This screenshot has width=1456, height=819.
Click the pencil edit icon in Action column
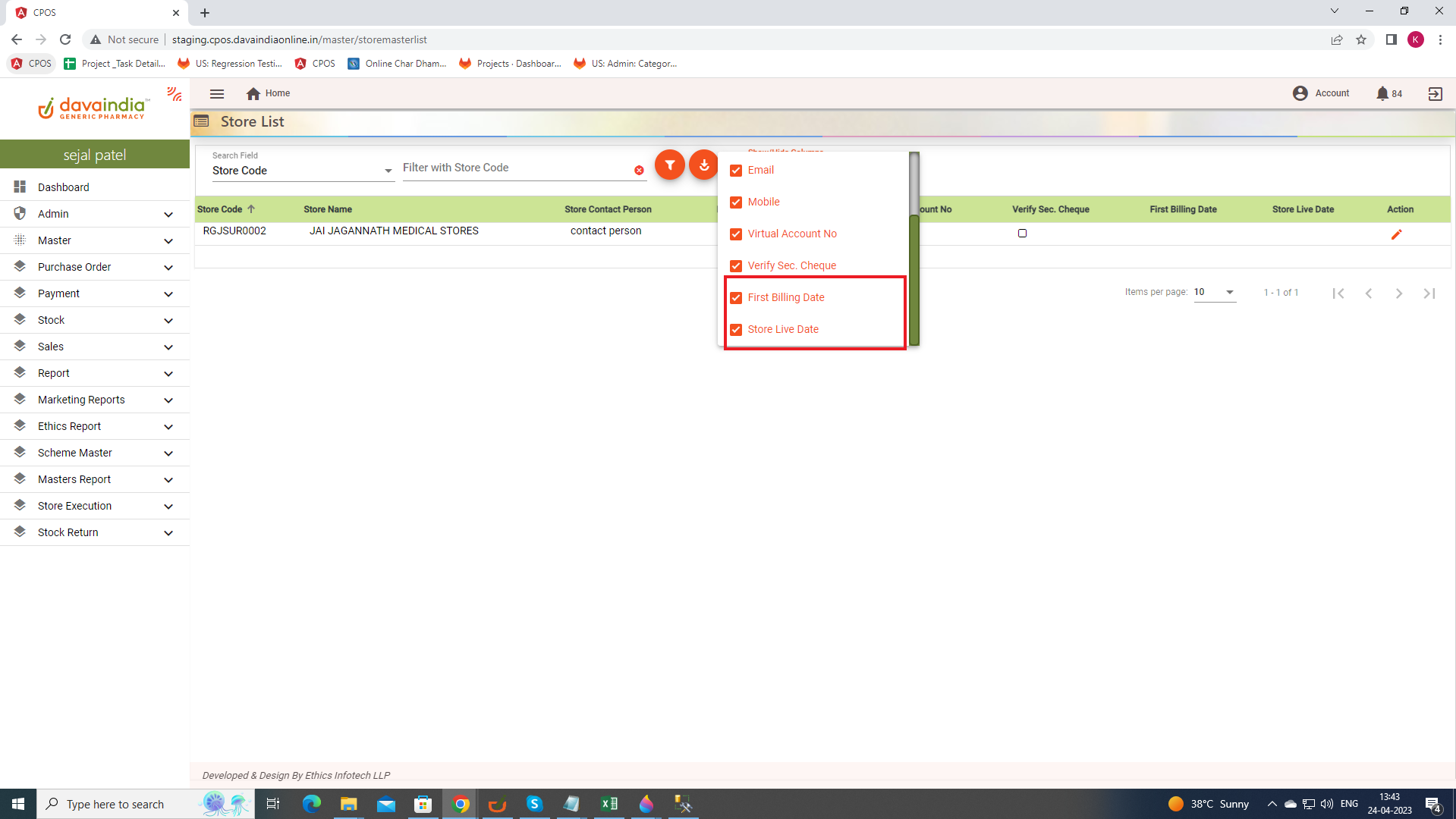(1396, 234)
